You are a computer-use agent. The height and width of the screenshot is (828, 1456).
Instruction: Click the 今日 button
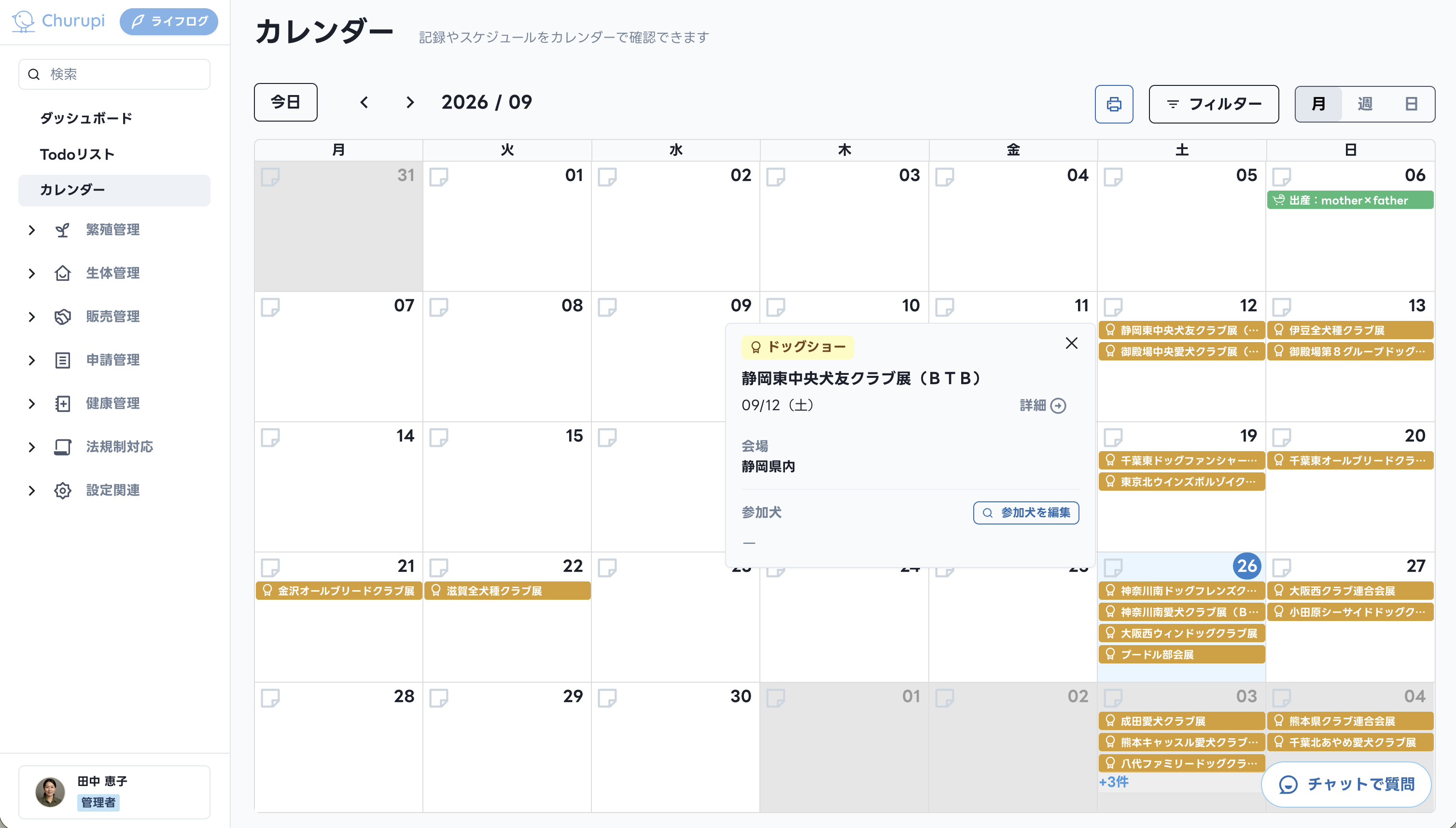286,102
